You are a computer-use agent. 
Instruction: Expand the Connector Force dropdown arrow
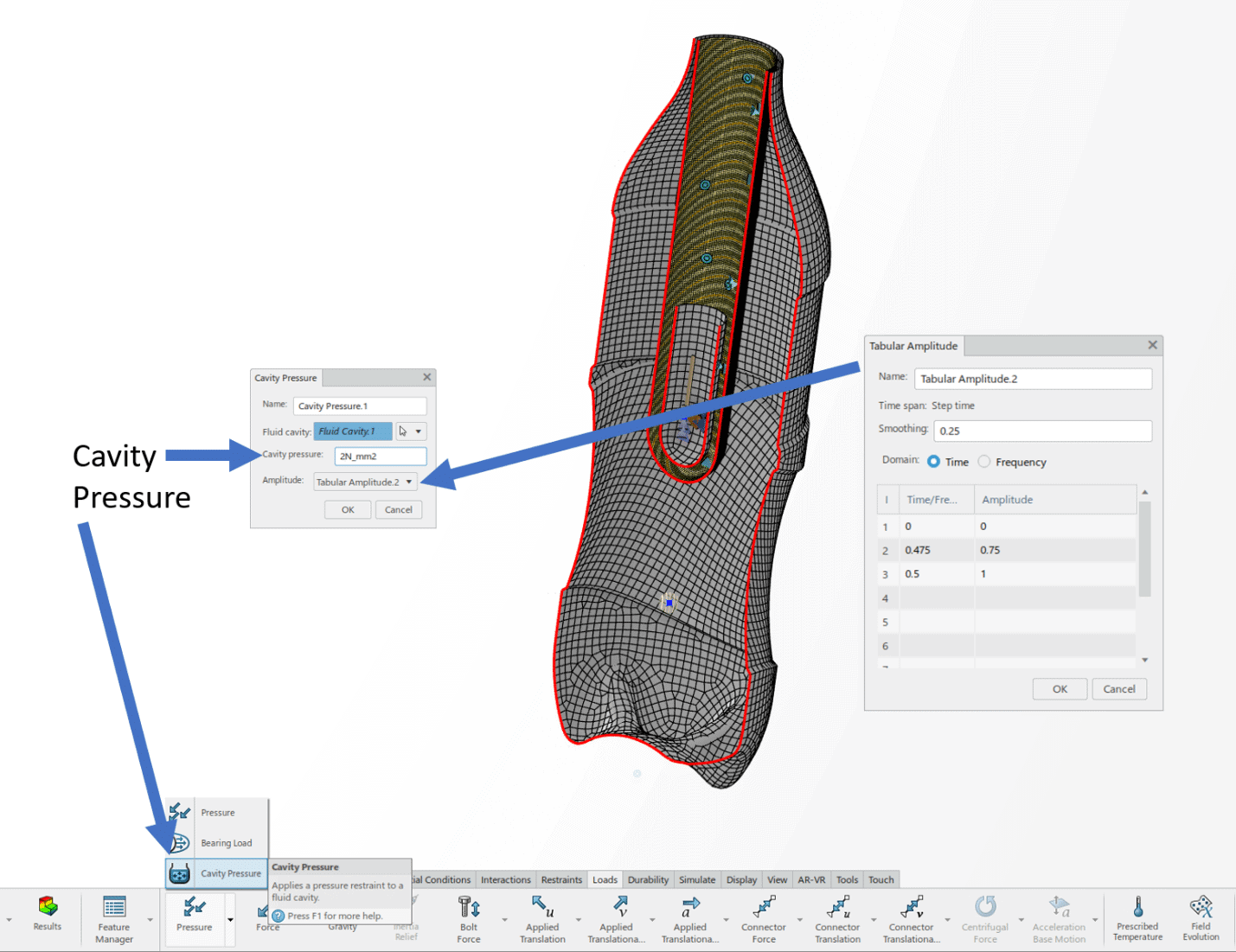click(x=799, y=920)
